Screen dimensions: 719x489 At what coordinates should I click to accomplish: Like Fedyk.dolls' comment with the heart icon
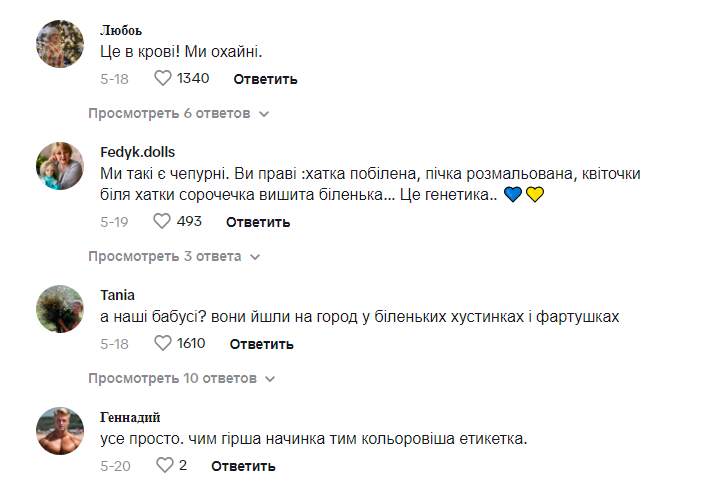point(163,221)
